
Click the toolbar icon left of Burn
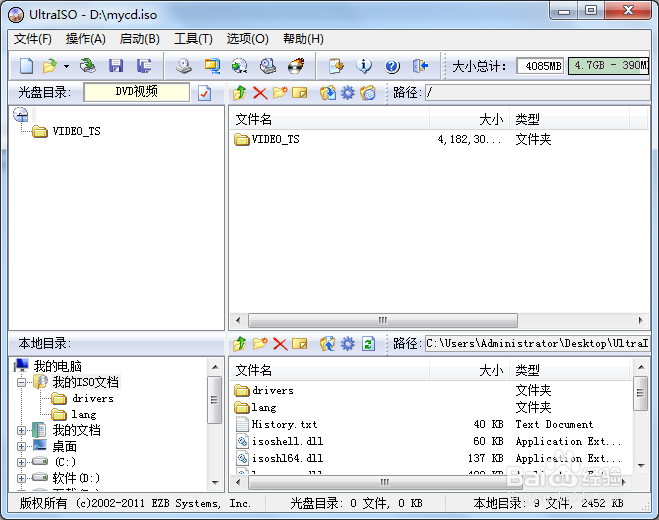268,66
